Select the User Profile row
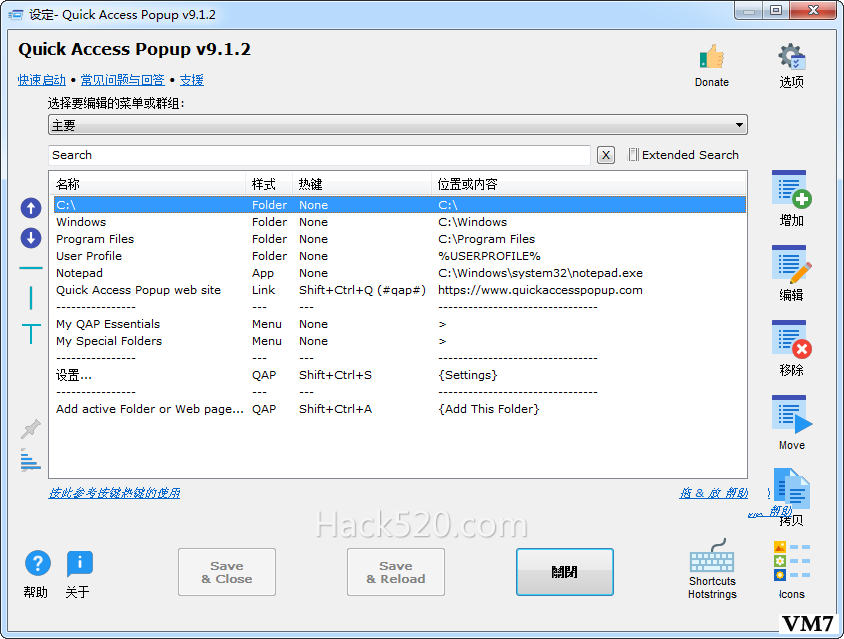The width and height of the screenshot is (844, 639). 399,256
